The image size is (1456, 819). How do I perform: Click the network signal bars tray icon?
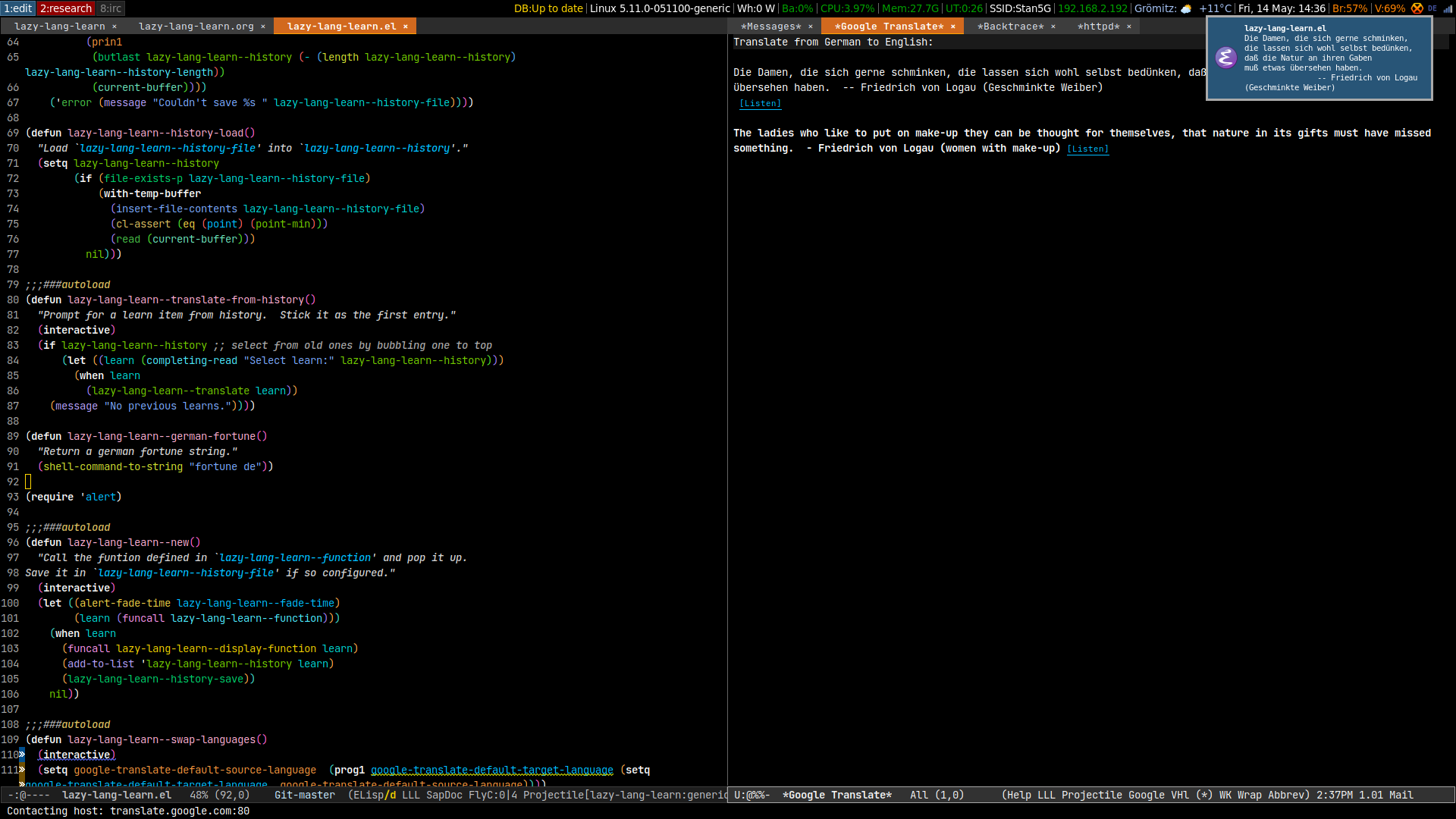(x=1448, y=8)
